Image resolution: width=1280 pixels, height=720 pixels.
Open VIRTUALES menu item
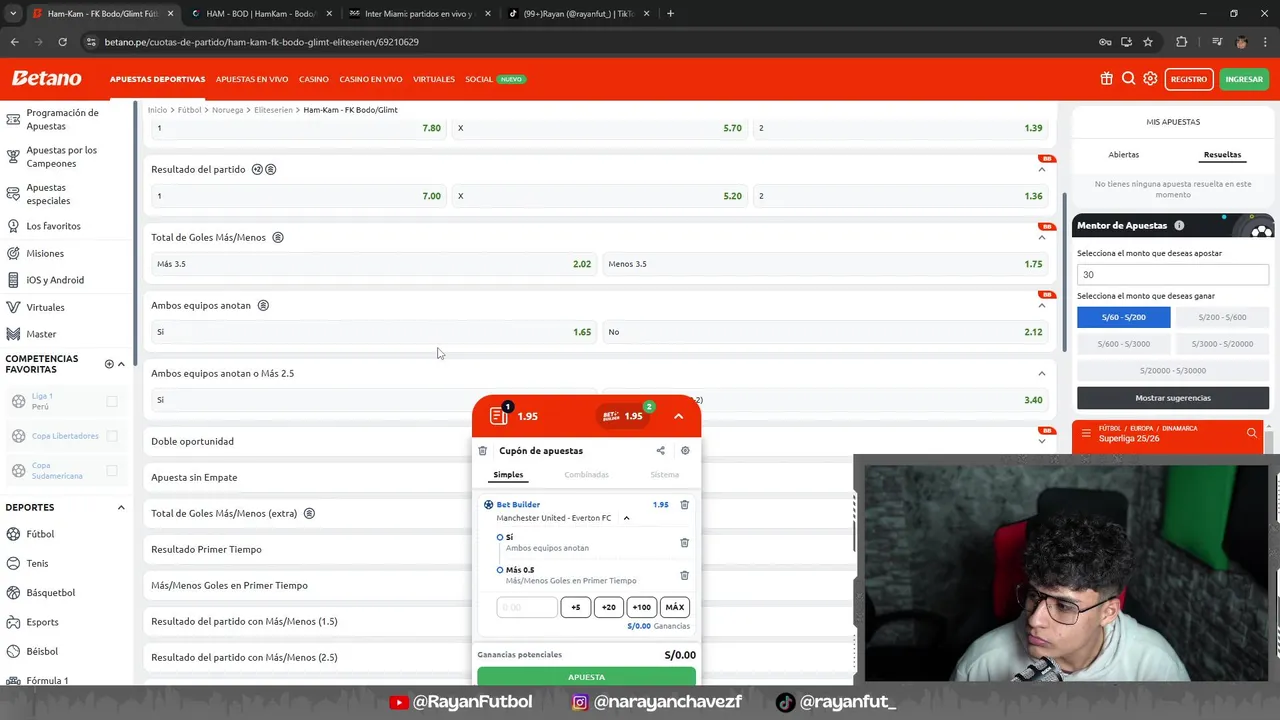(x=434, y=79)
